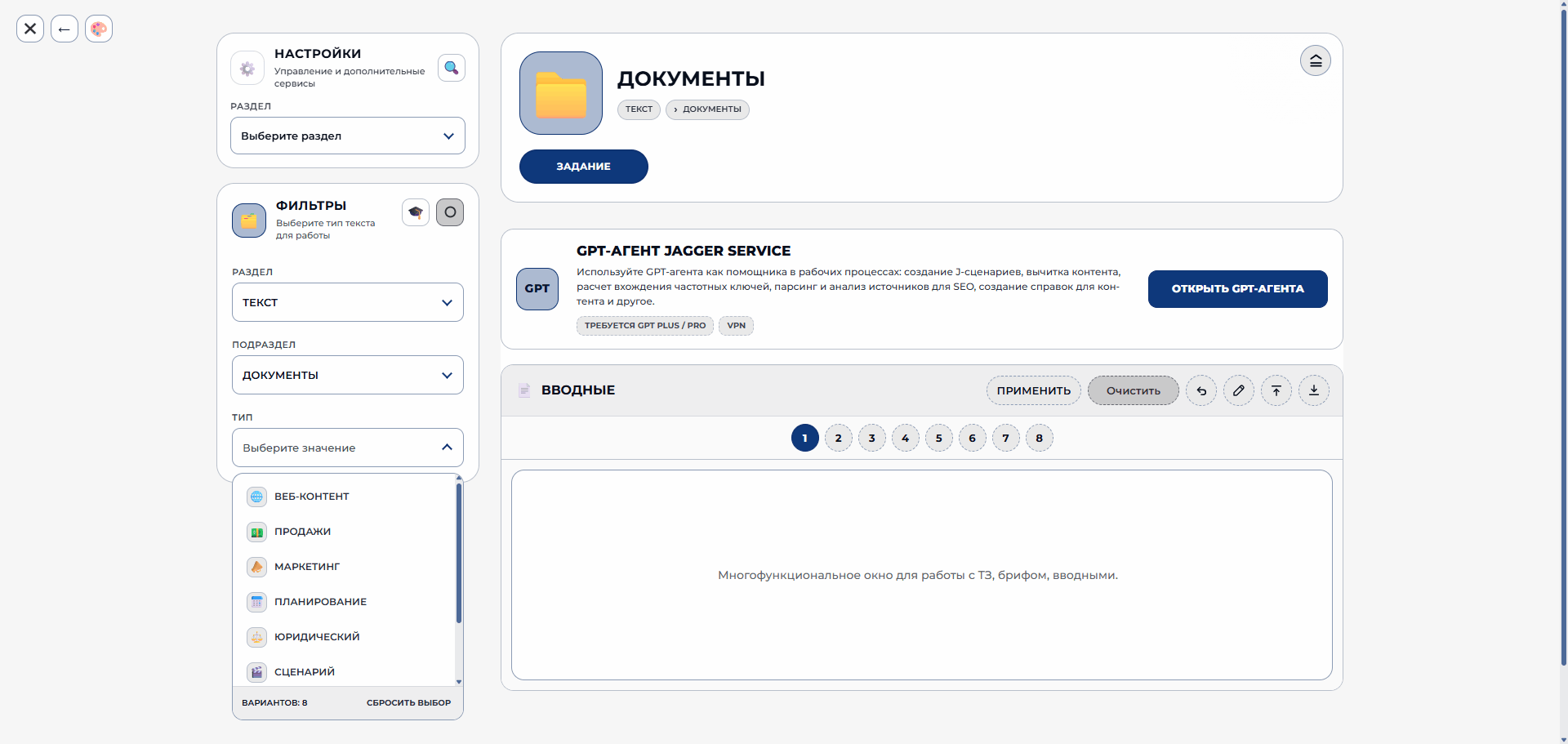Click the download arrow icon

click(x=1314, y=390)
